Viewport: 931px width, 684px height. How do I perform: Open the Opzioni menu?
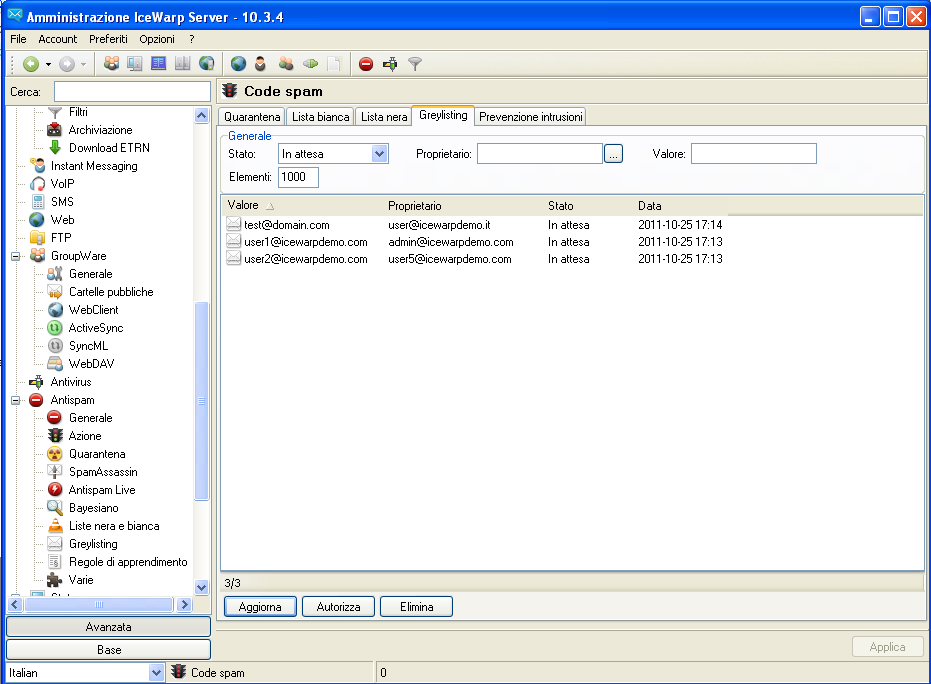click(157, 39)
